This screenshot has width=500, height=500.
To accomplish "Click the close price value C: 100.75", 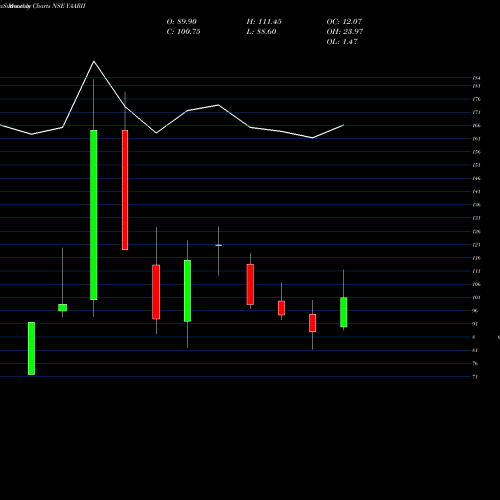I will [183, 32].
